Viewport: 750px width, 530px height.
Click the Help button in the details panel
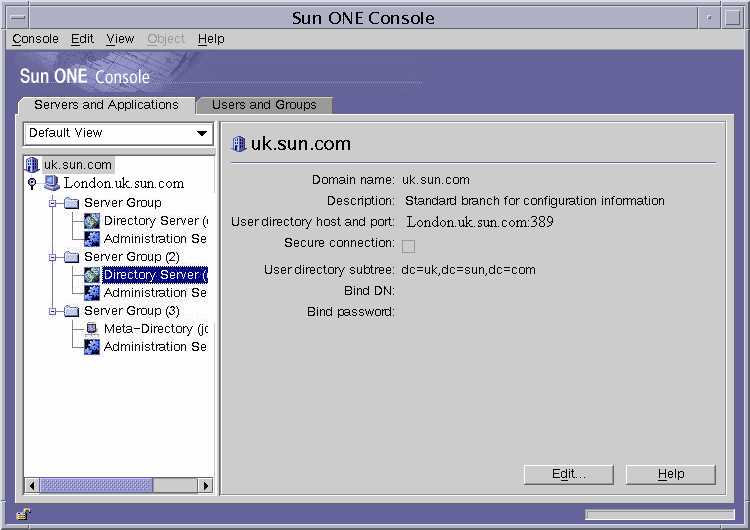click(671, 474)
